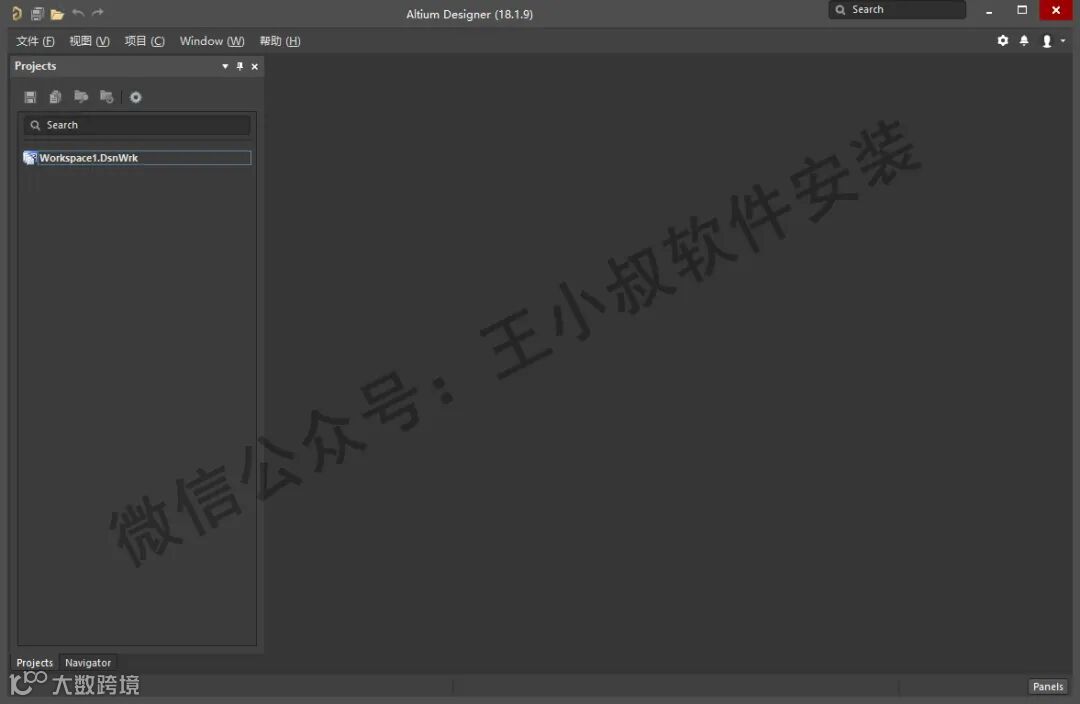Click the Redo arrow in title bar
The image size is (1080, 704).
click(98, 12)
